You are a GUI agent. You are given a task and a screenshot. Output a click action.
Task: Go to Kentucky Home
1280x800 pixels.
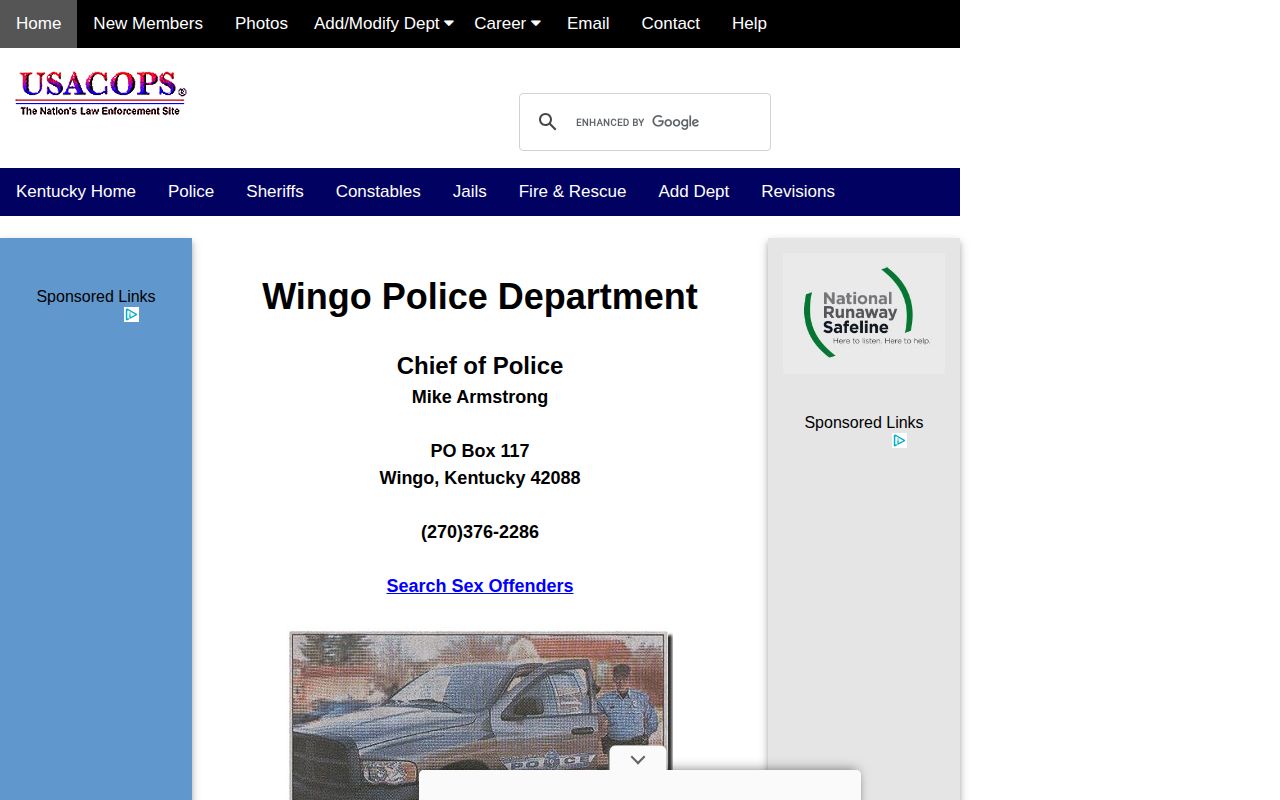point(76,192)
